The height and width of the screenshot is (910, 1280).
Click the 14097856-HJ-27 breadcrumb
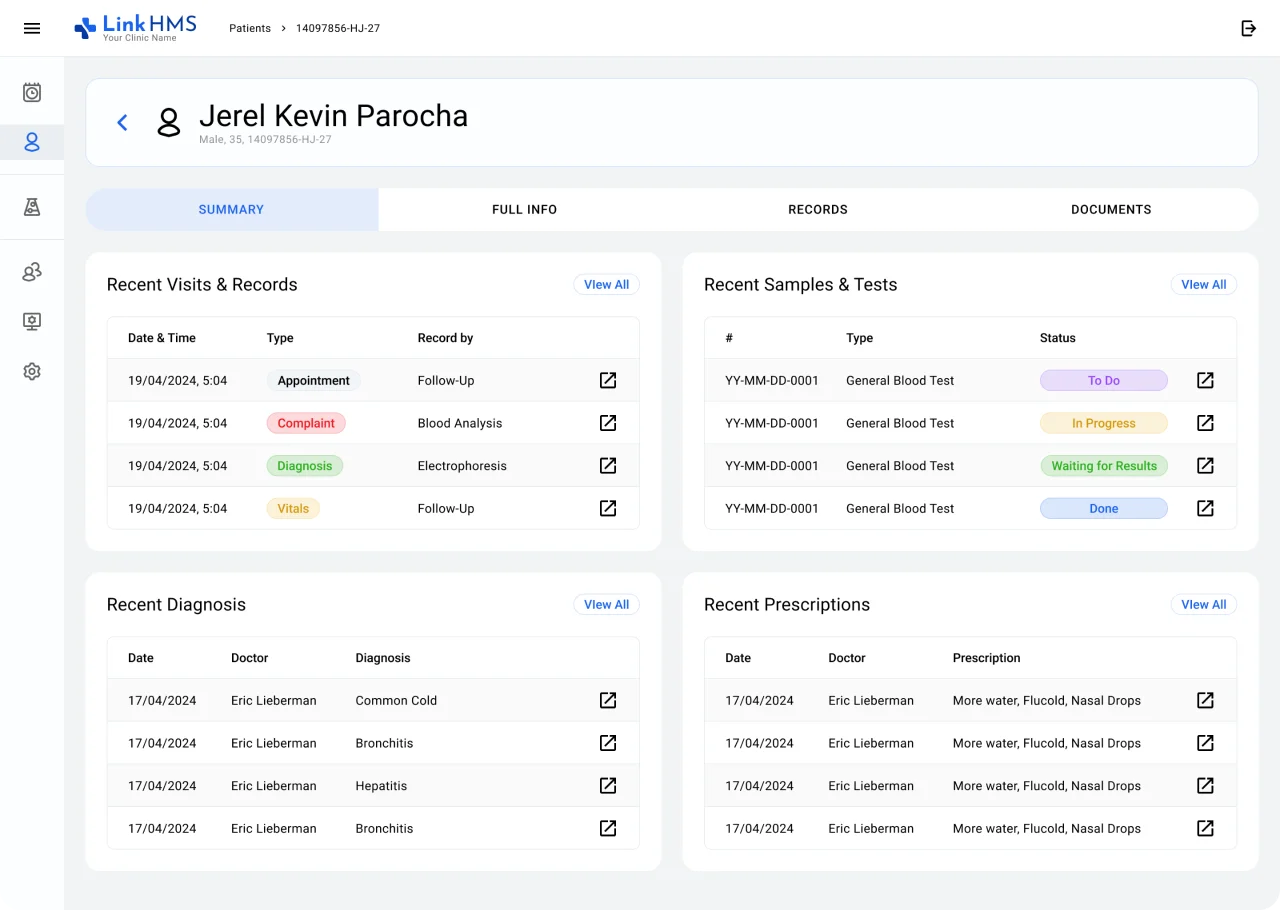pyautogui.click(x=338, y=28)
